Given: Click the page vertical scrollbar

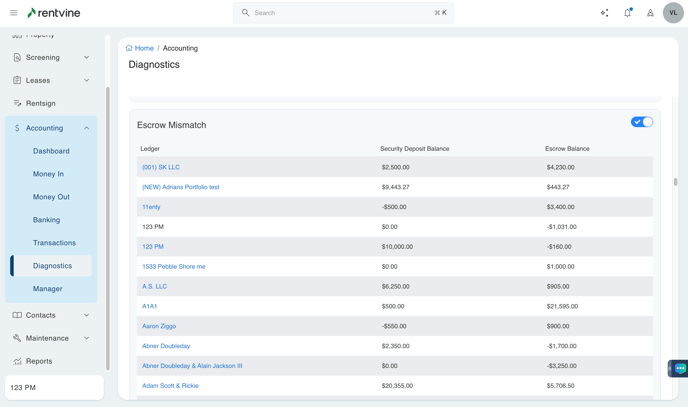Looking at the screenshot, I should click(x=675, y=182).
